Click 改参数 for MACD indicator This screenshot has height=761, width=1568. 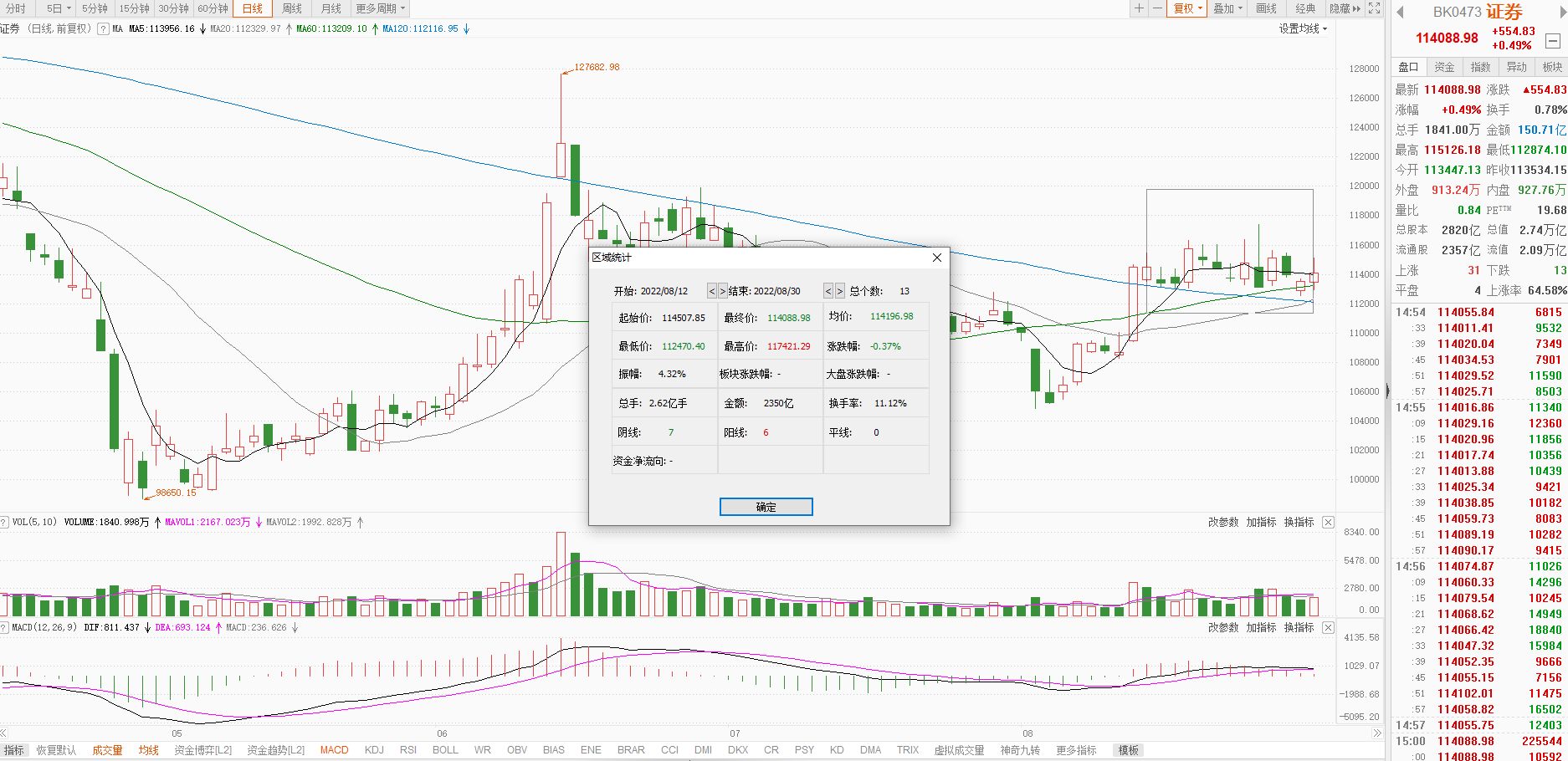[1223, 627]
